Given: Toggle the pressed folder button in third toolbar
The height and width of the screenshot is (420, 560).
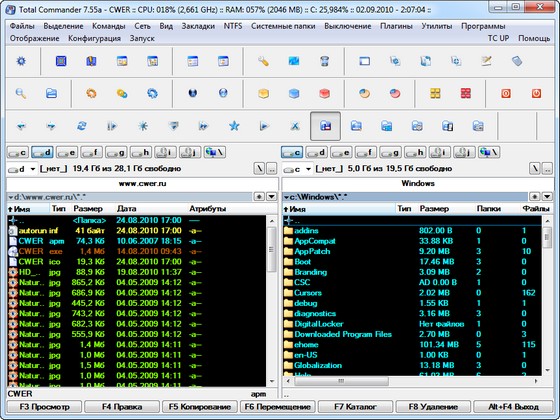Looking at the screenshot, I should [x=325, y=126].
